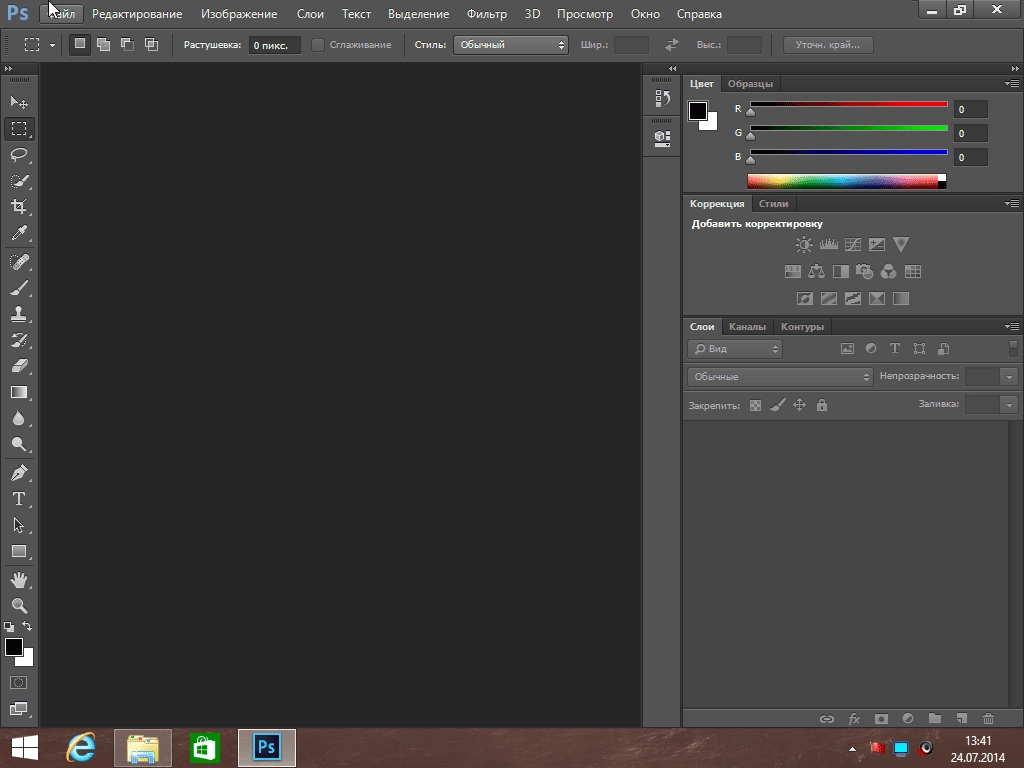The image size is (1024, 768).
Task: Open the History panel icon
Action: tap(662, 99)
